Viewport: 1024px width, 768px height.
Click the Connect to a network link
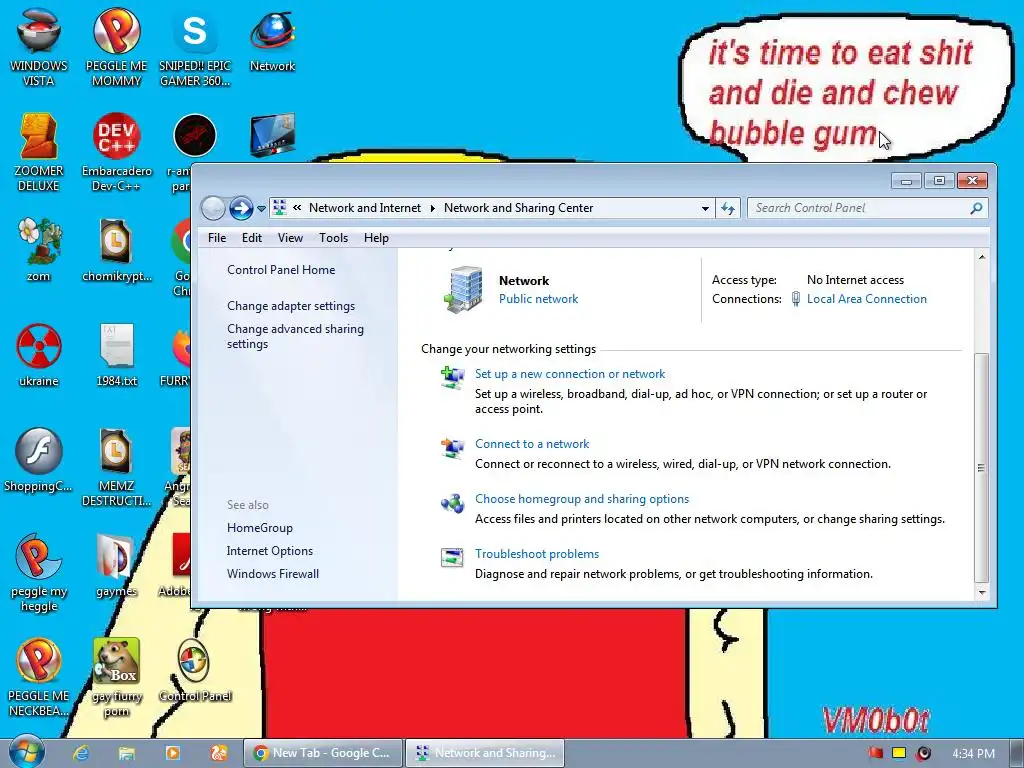point(532,443)
